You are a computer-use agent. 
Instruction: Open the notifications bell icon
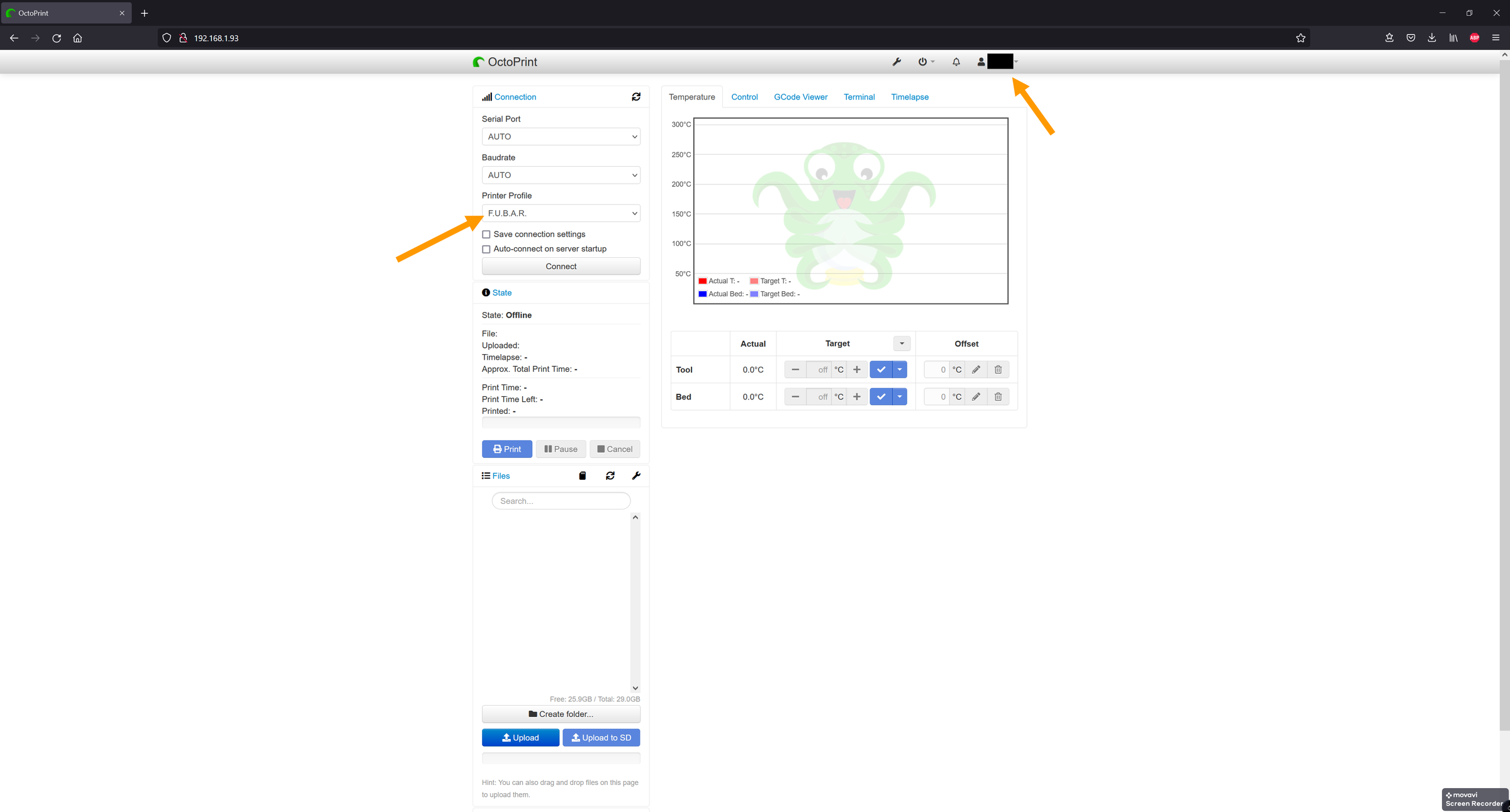pos(956,61)
